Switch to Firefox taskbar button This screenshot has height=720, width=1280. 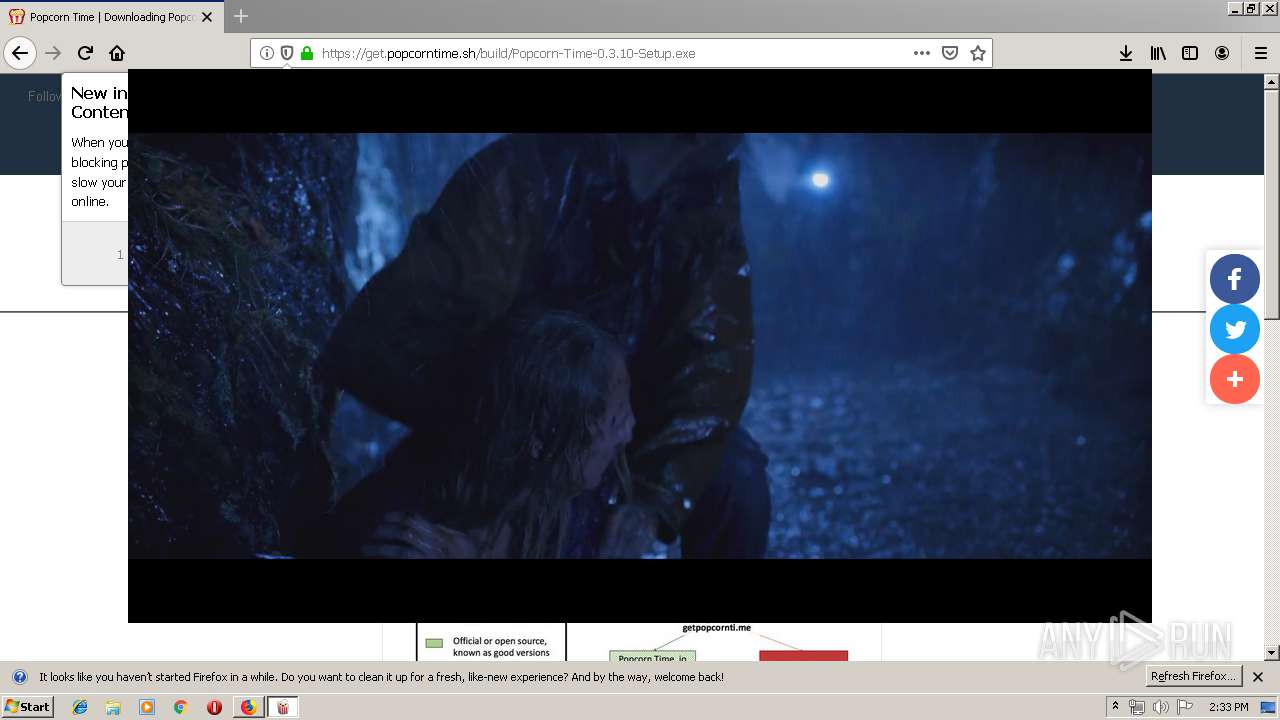click(x=248, y=707)
